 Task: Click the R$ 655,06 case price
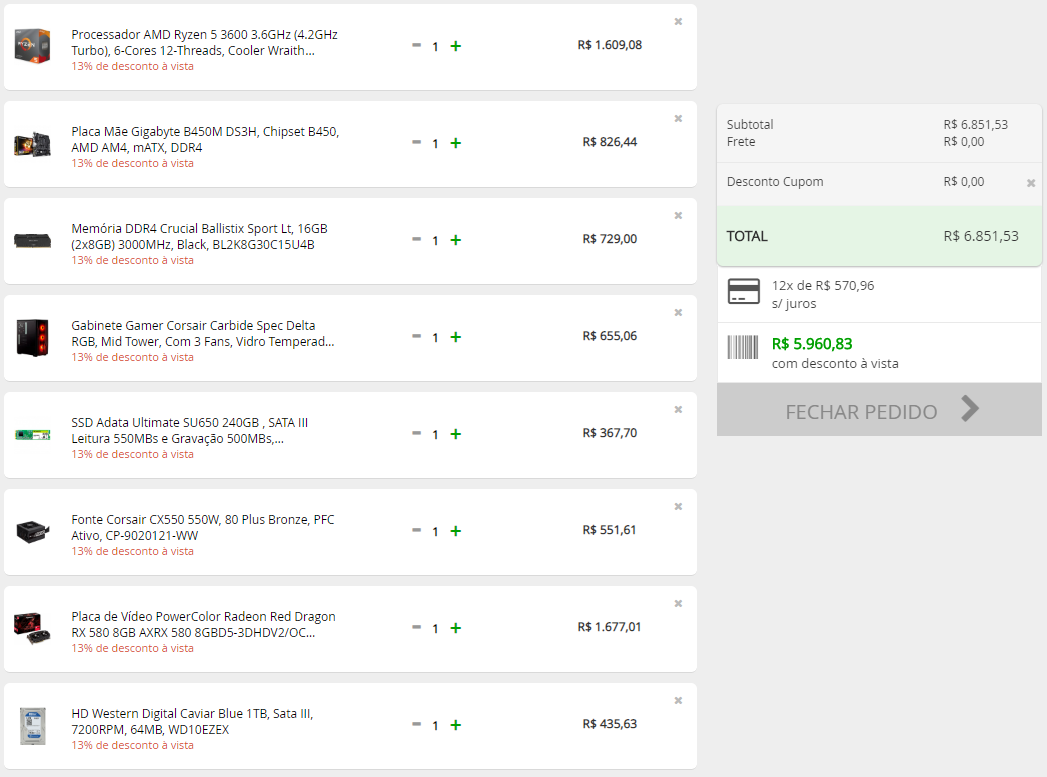click(610, 336)
